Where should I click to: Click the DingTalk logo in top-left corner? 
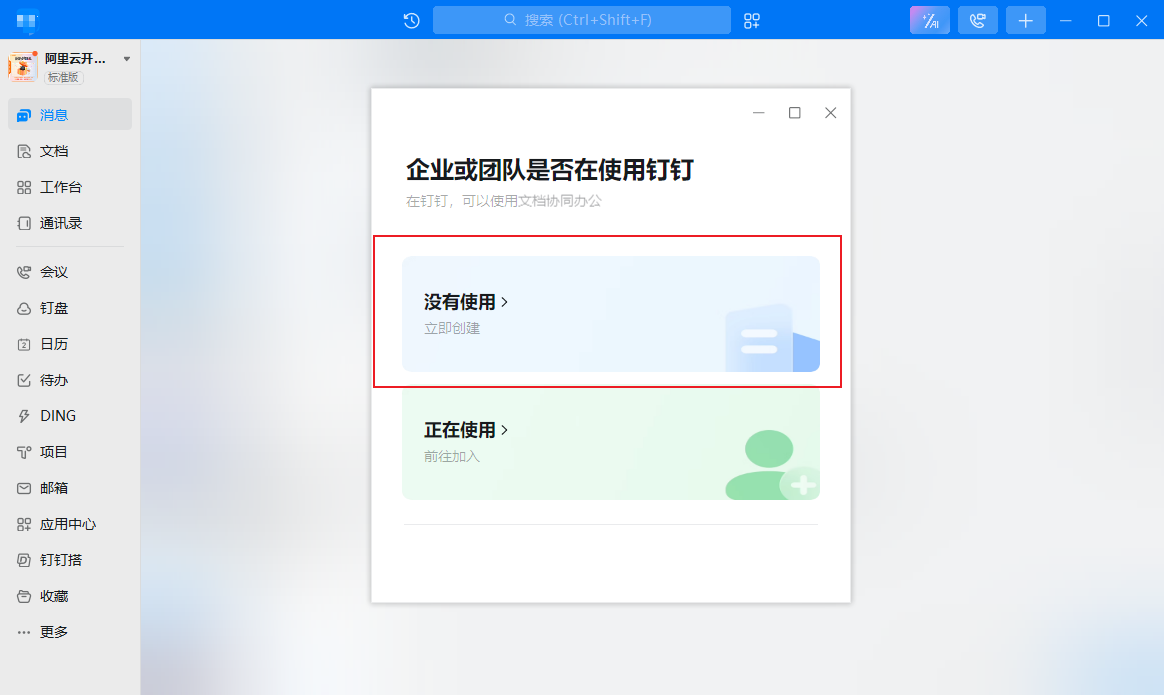(x=27, y=21)
